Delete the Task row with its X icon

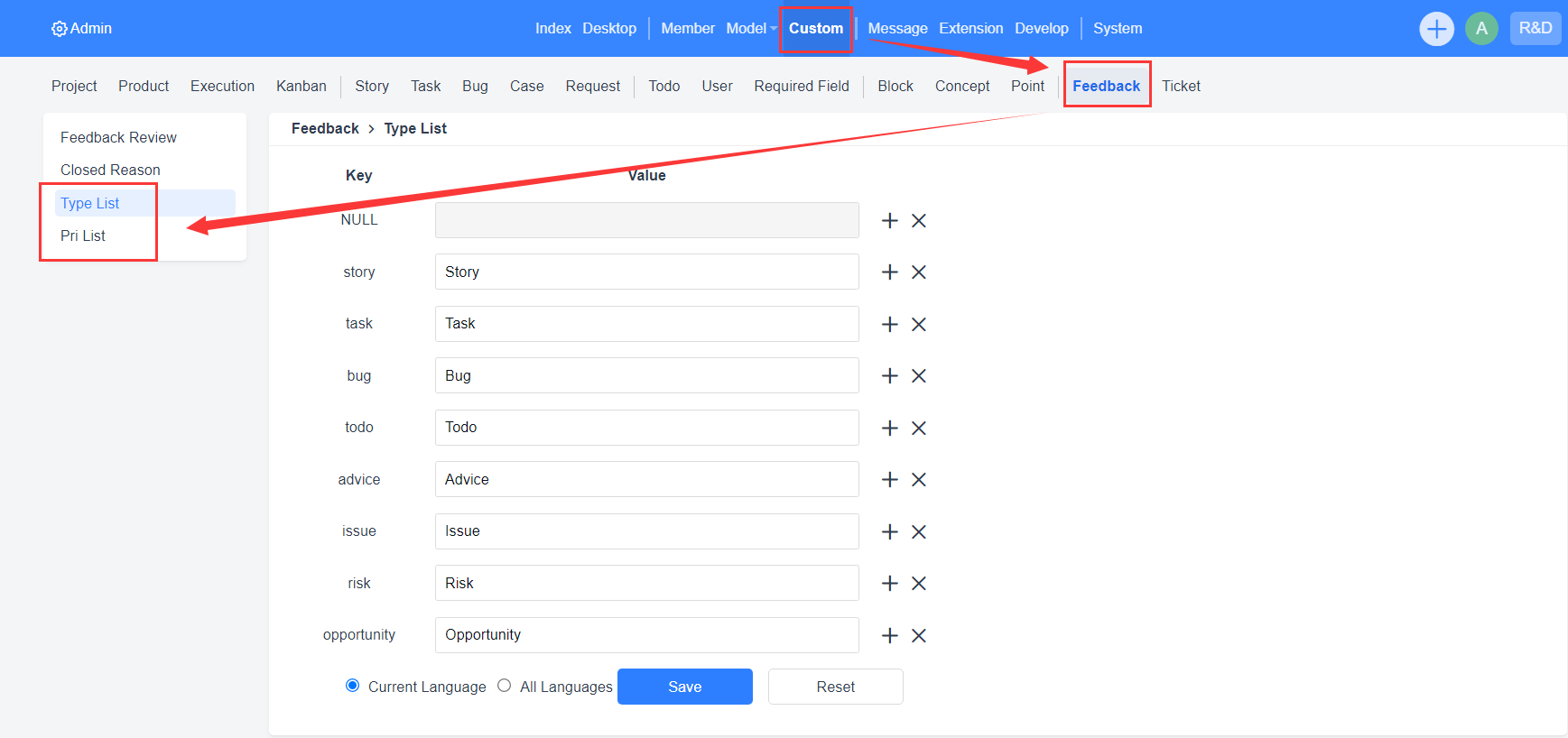(x=919, y=324)
